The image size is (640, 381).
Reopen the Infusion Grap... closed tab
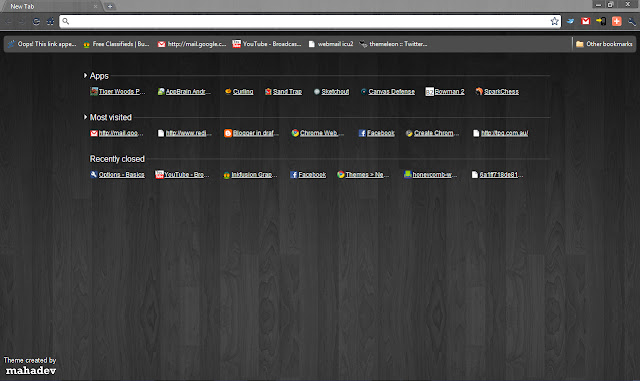(x=250, y=175)
